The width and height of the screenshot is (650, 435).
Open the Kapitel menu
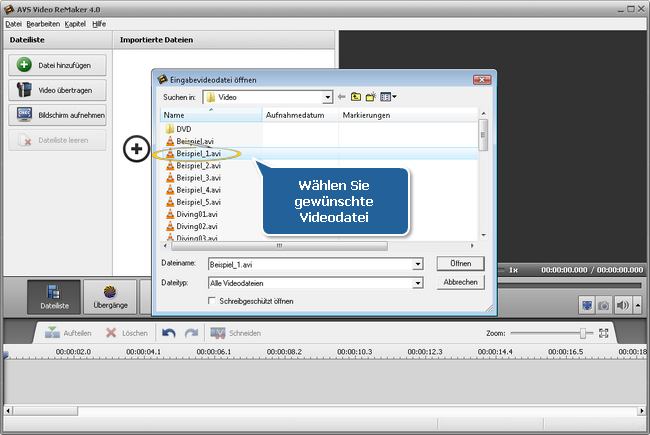pos(75,24)
